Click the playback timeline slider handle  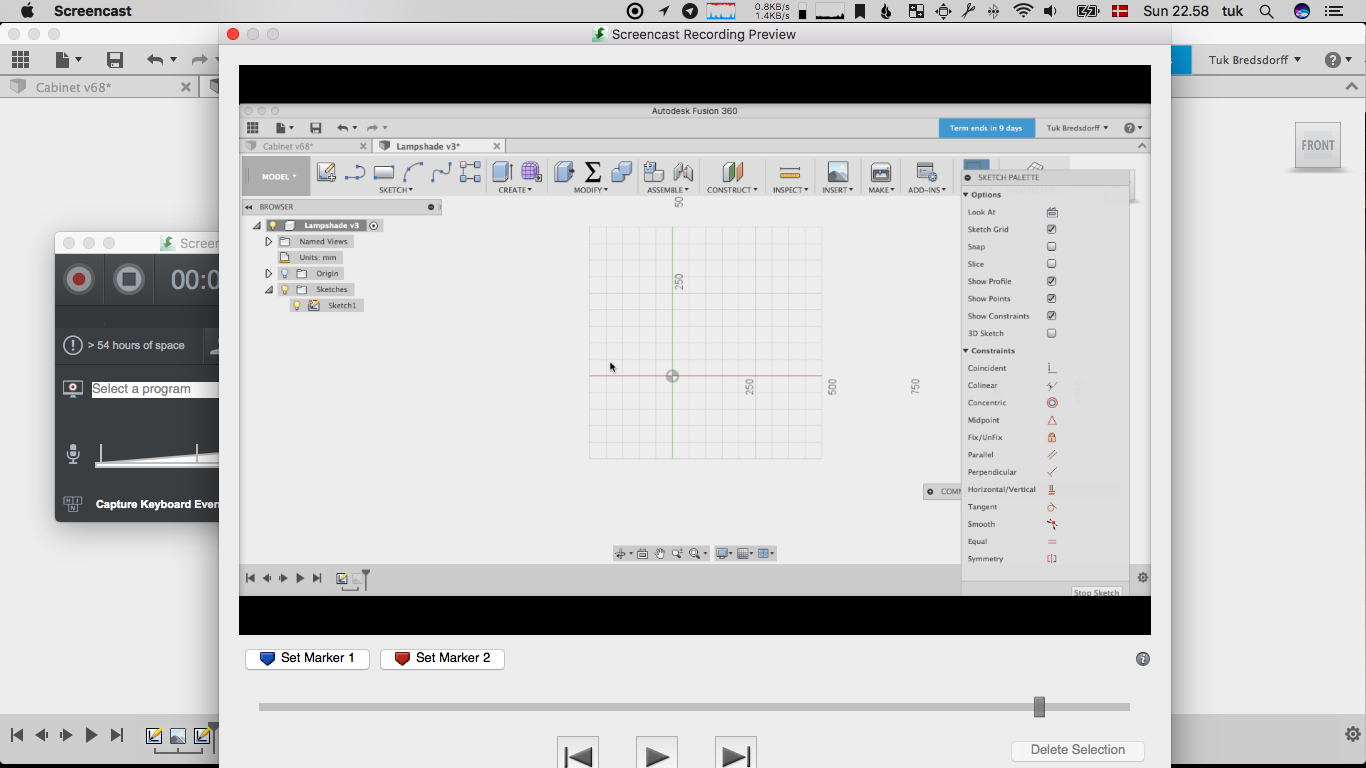pos(1038,707)
